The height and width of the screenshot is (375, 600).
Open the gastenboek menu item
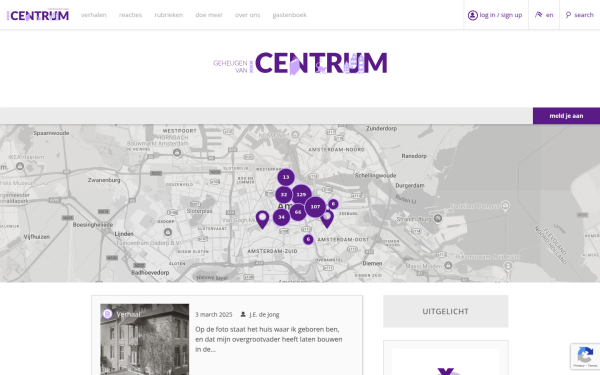click(290, 15)
